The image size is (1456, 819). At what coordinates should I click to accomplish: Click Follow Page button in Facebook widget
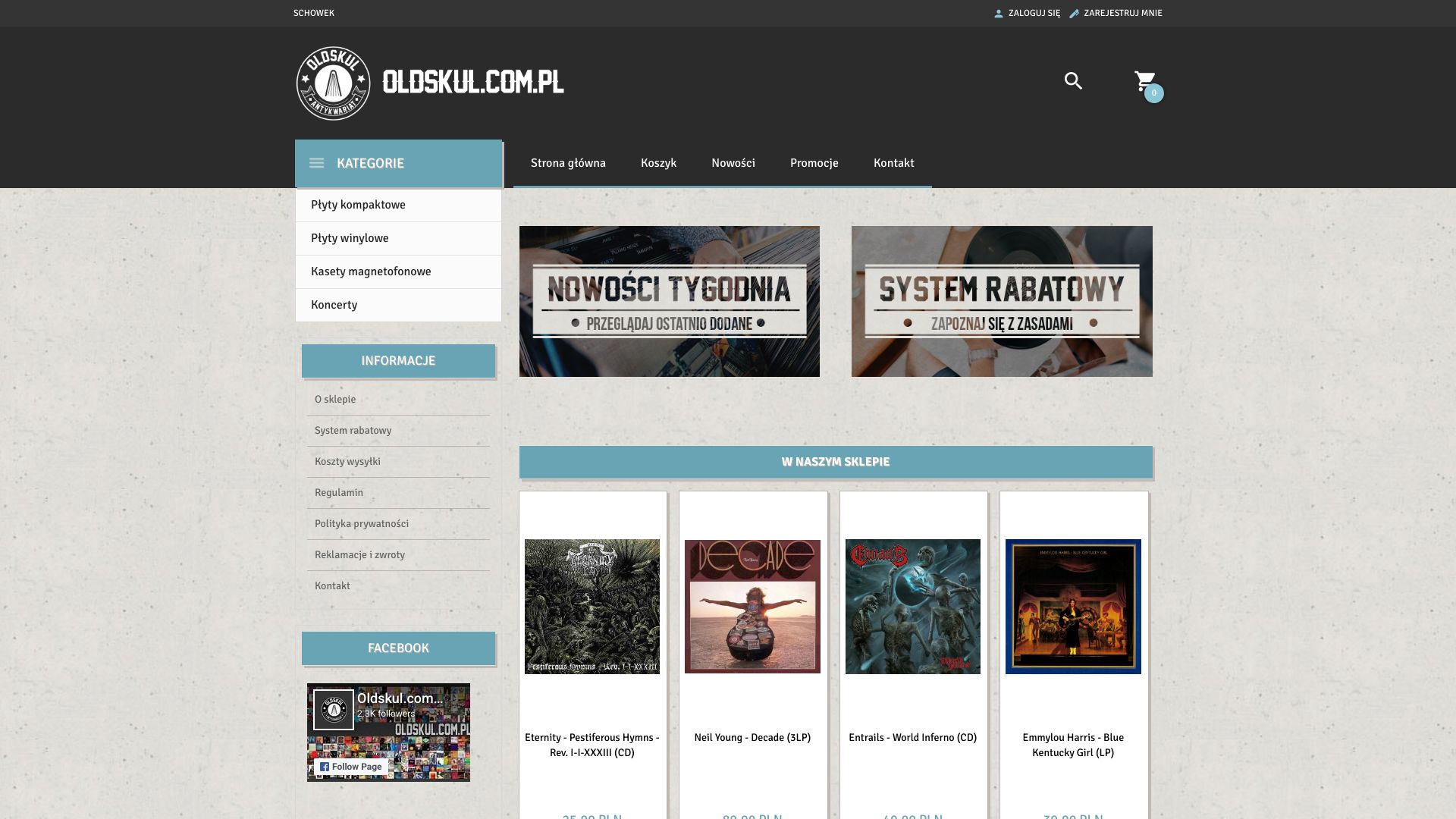351,767
